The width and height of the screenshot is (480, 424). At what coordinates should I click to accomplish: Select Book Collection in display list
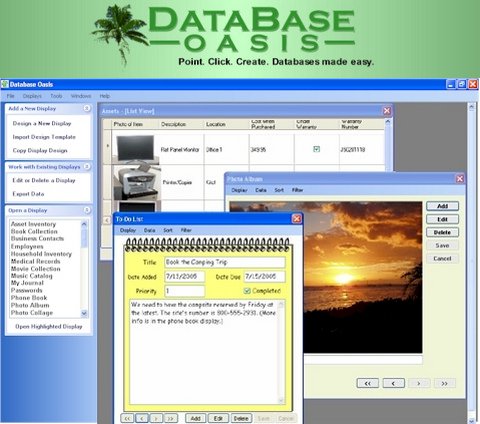pyautogui.click(x=34, y=231)
